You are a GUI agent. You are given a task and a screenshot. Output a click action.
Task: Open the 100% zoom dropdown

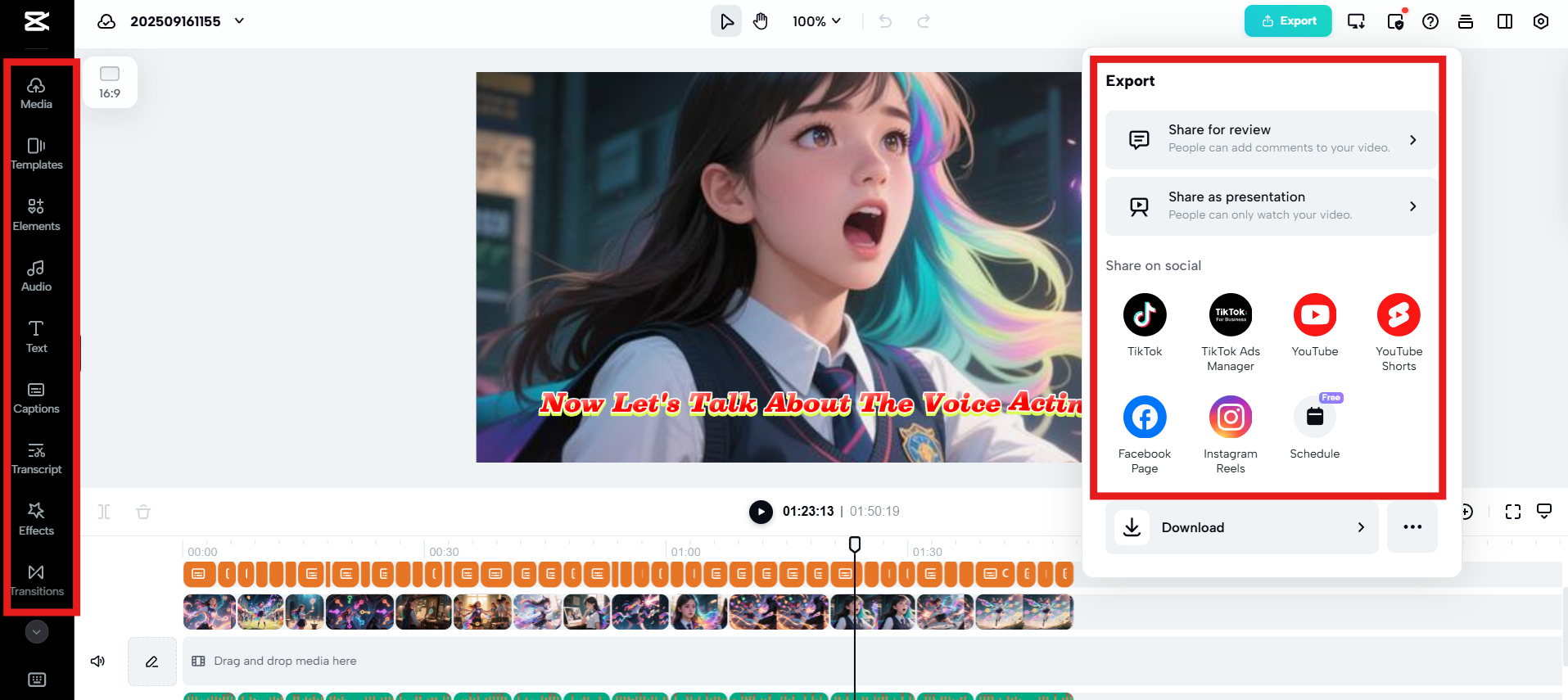click(816, 21)
